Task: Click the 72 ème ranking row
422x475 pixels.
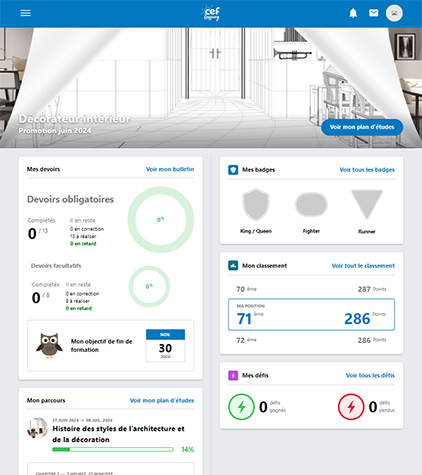Action: tap(311, 340)
